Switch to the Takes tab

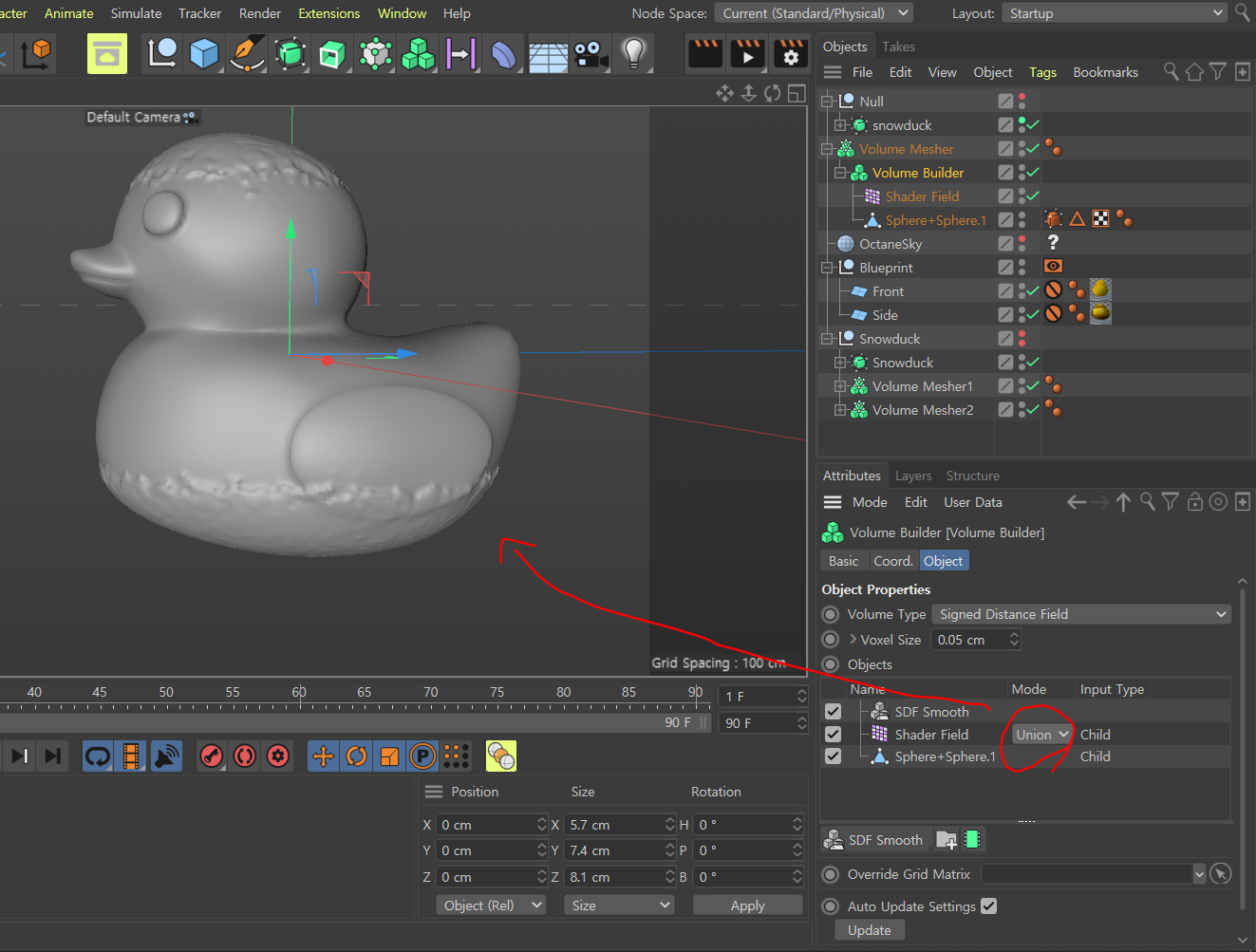click(x=898, y=47)
